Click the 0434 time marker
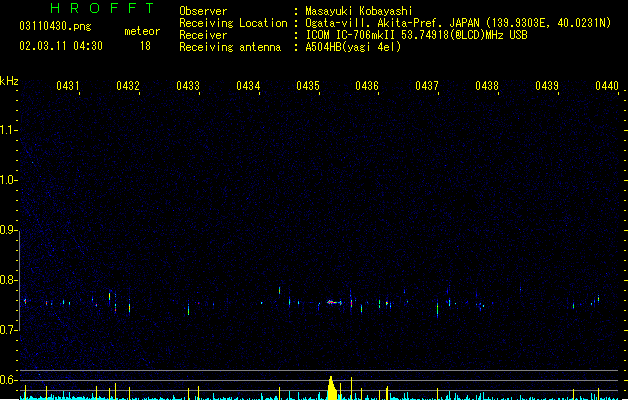Screen dimensions: 629x400 coord(248,86)
